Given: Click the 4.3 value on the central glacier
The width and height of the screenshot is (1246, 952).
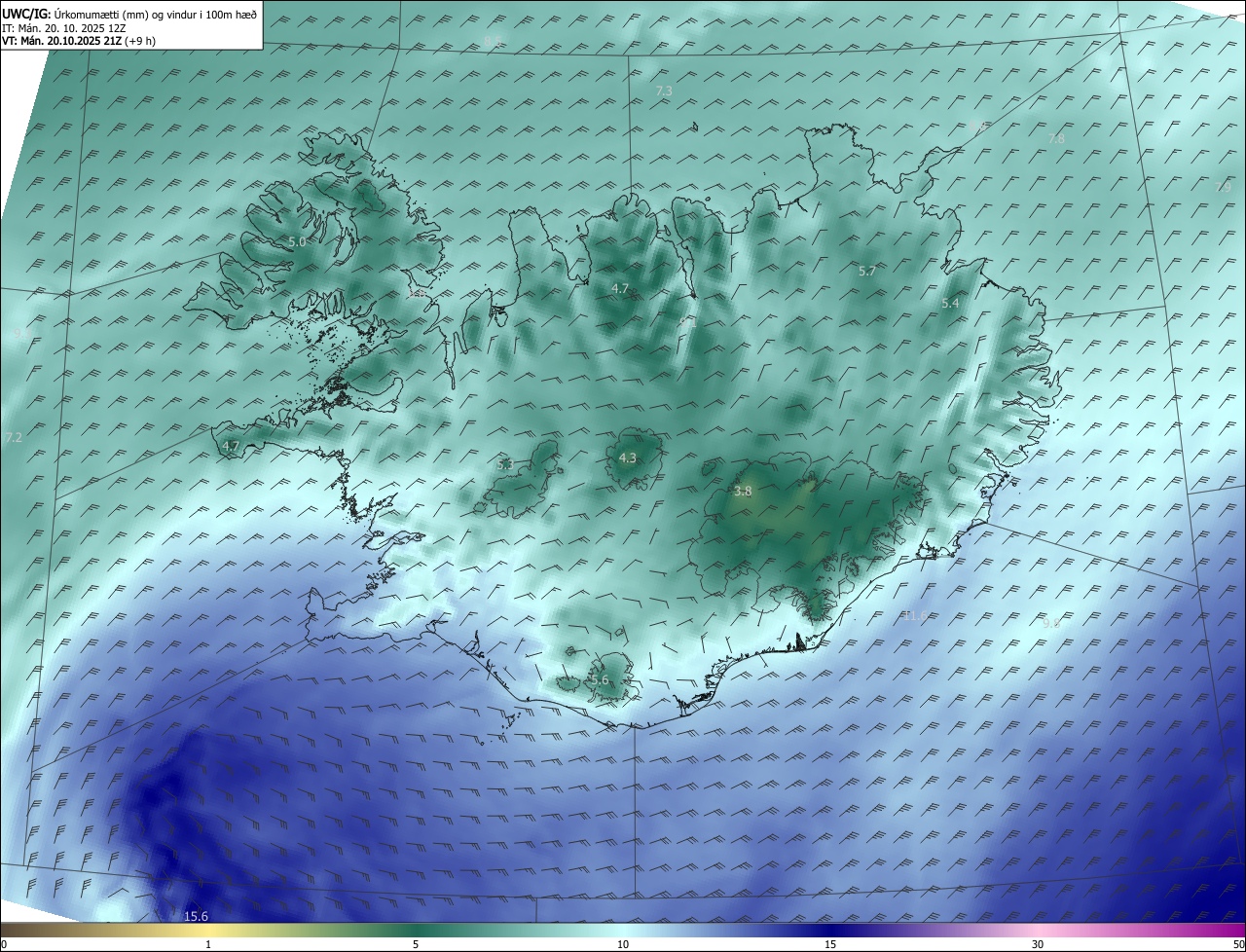Looking at the screenshot, I should click(x=628, y=458).
